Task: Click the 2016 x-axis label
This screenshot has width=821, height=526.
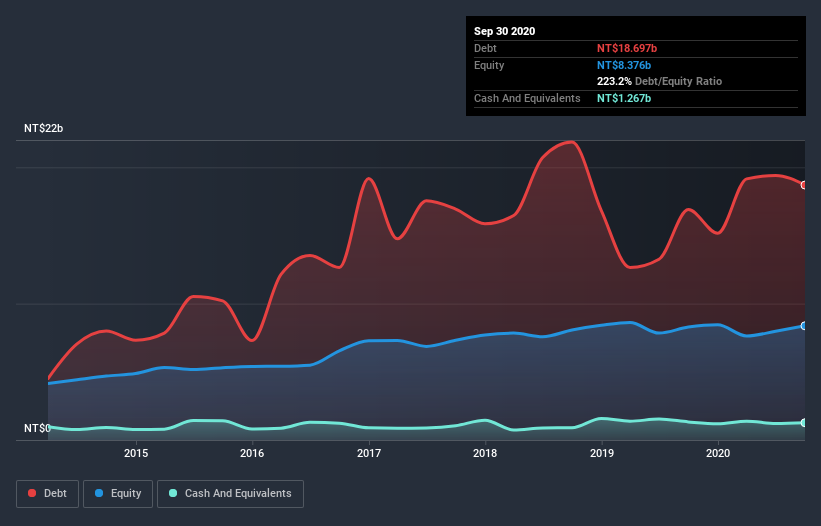Action: click(252, 453)
